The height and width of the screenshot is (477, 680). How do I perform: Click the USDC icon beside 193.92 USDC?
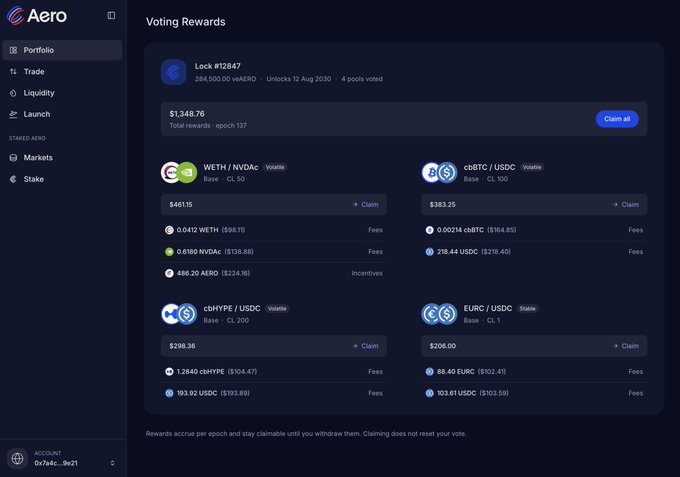point(169,393)
